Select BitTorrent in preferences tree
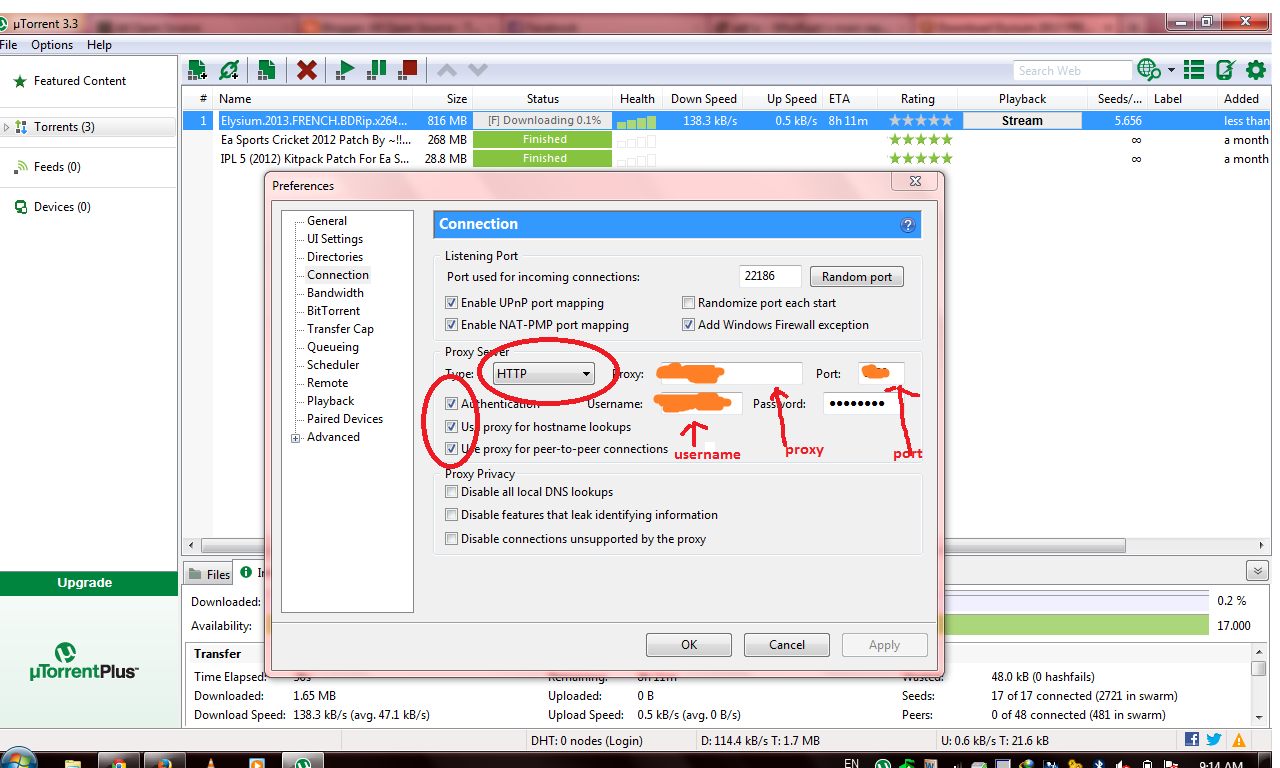 pyautogui.click(x=333, y=311)
